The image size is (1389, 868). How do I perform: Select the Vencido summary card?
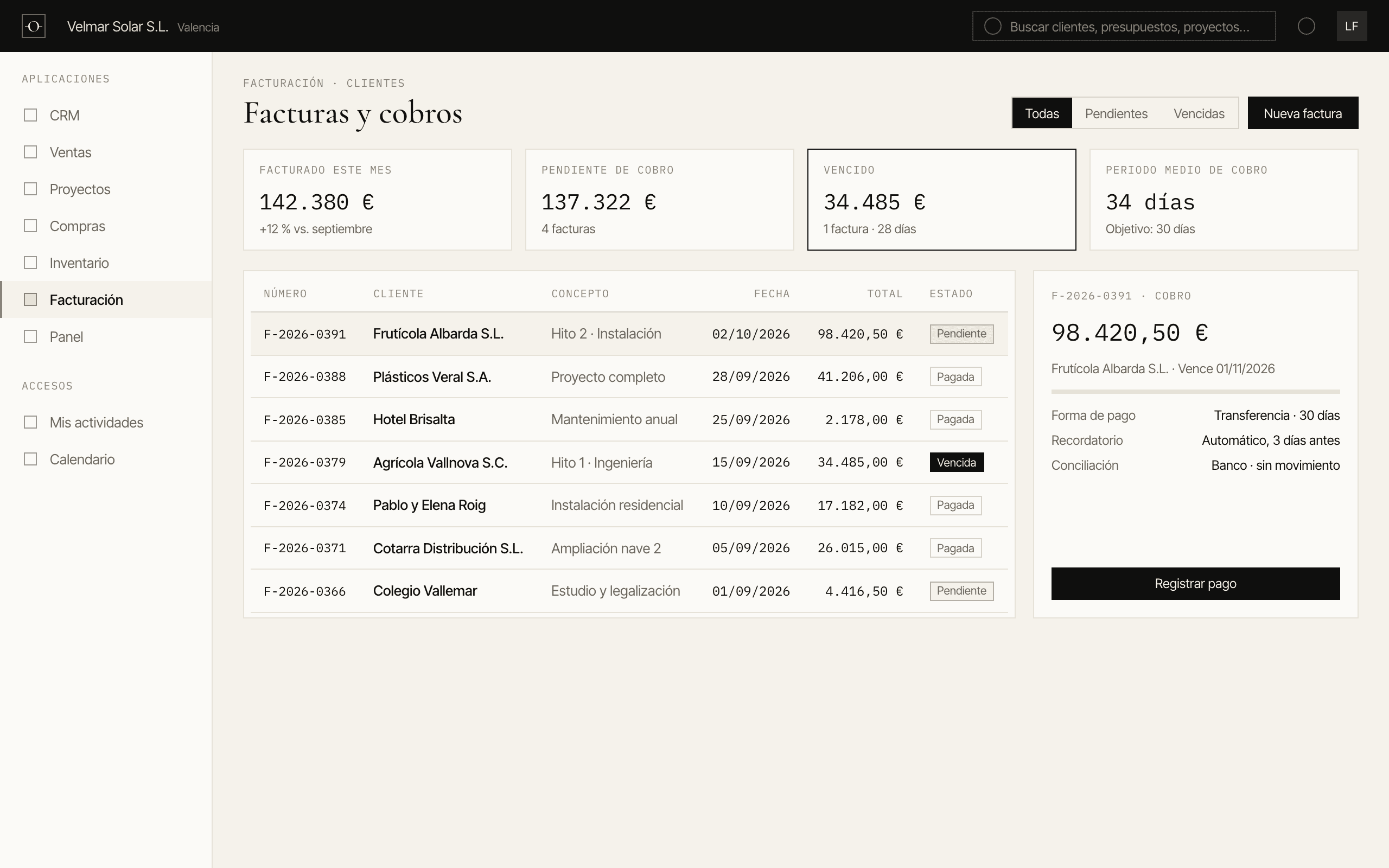[x=941, y=200]
